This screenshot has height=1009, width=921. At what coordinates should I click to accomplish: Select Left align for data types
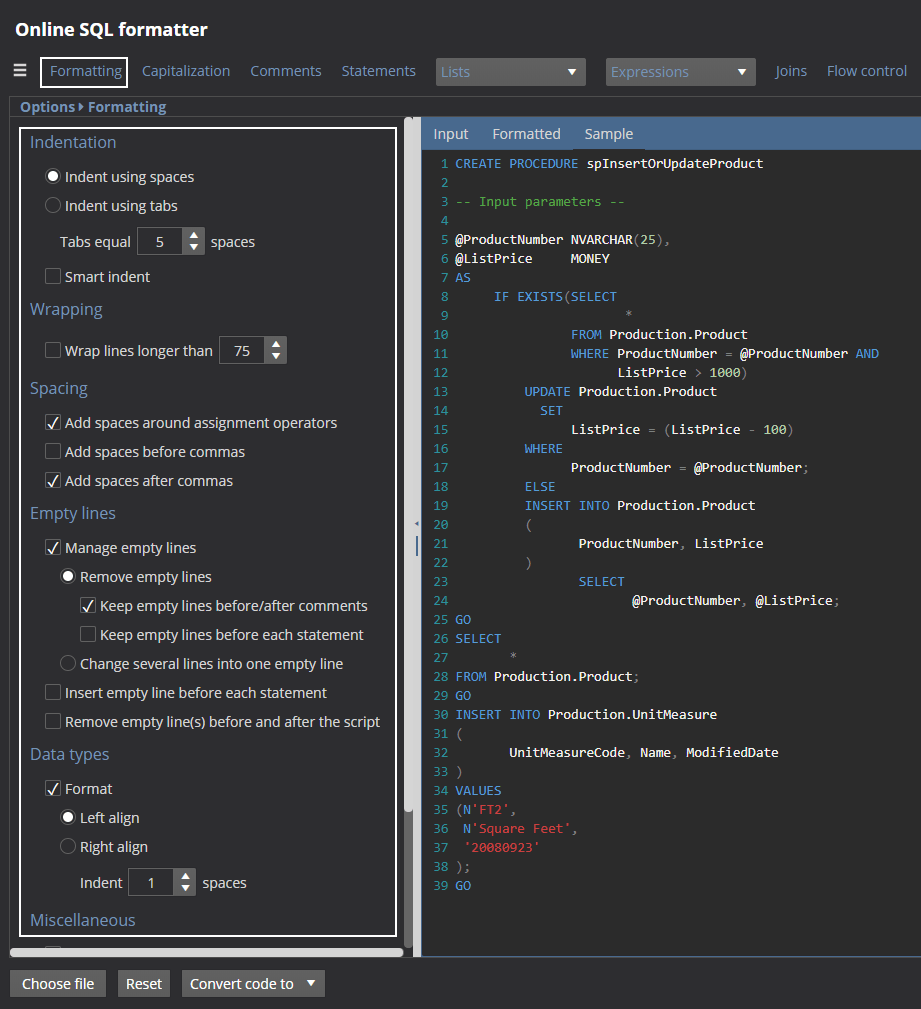(x=68, y=817)
